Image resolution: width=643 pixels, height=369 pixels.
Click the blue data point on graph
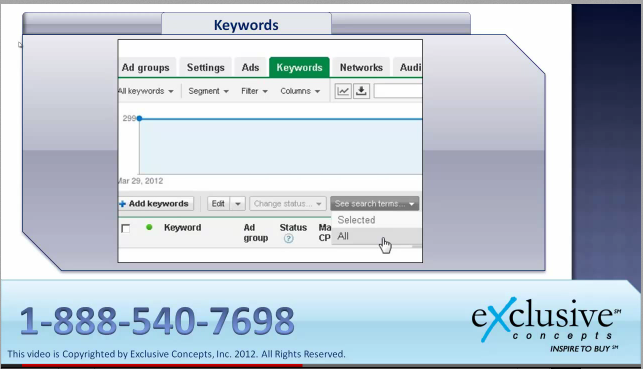tap(139, 118)
